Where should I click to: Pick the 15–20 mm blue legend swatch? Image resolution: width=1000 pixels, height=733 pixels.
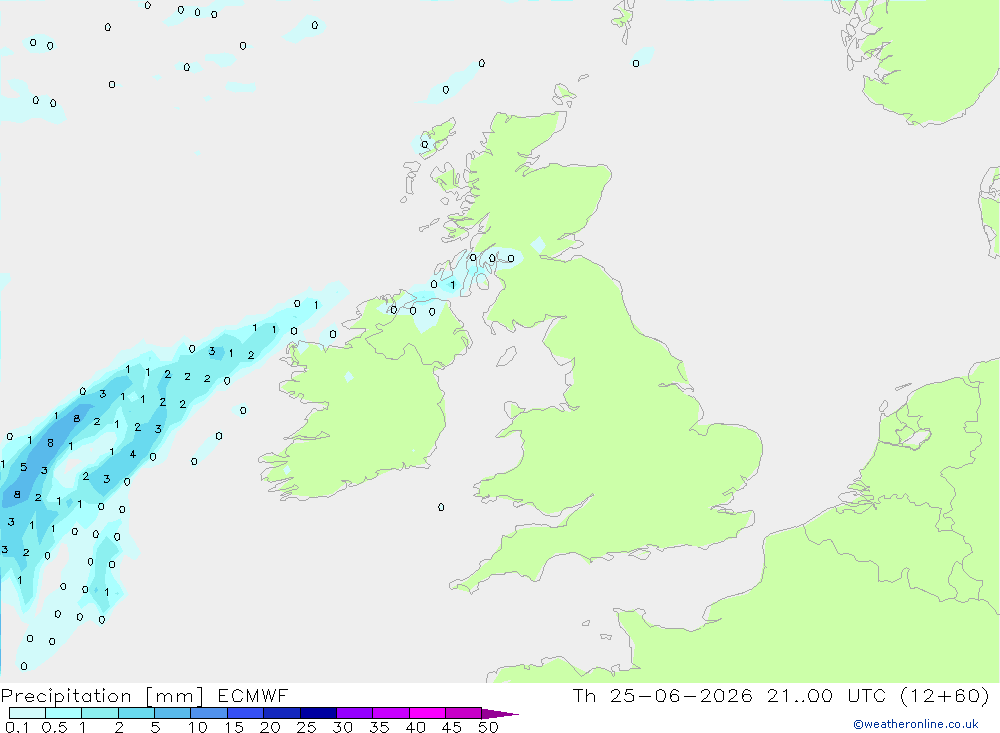coord(246,713)
